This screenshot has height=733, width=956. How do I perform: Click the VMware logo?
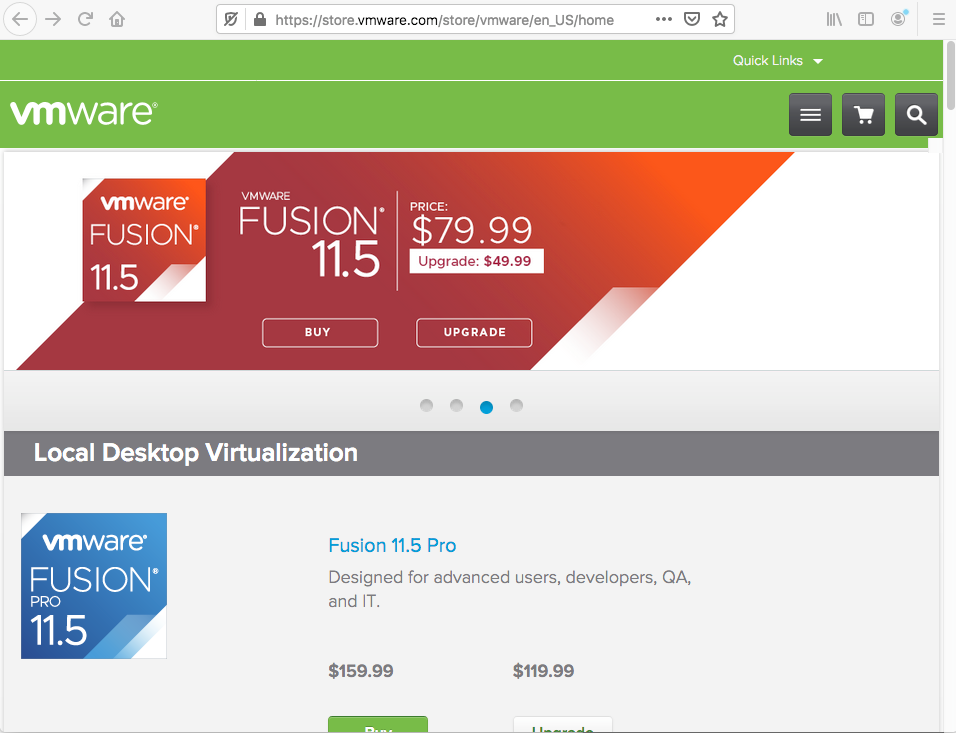[84, 112]
